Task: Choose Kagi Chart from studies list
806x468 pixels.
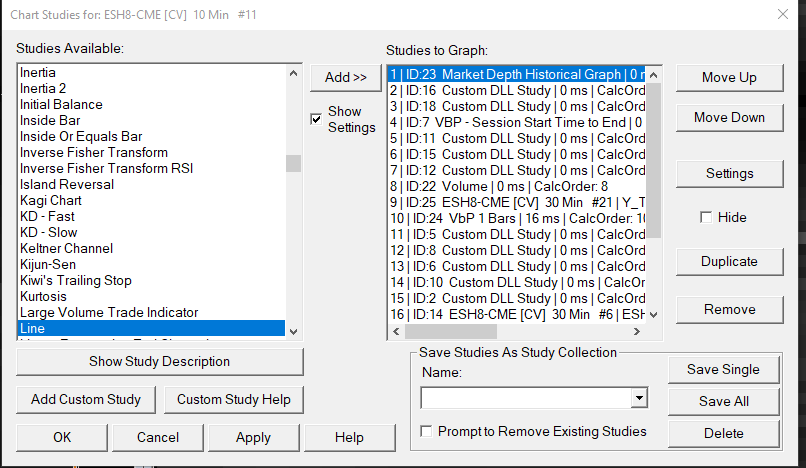Action: tap(51, 200)
